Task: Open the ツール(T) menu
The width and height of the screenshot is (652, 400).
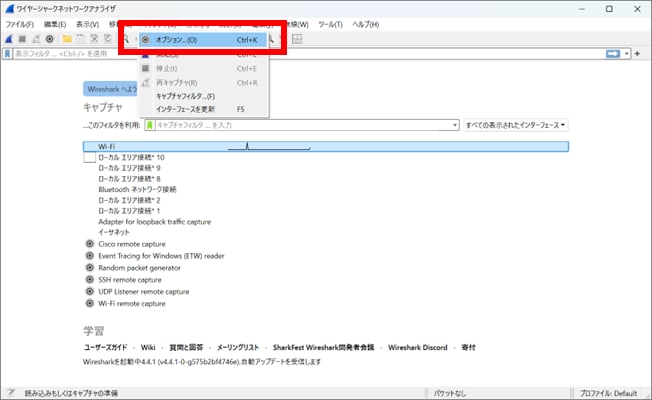Action: coord(331,25)
